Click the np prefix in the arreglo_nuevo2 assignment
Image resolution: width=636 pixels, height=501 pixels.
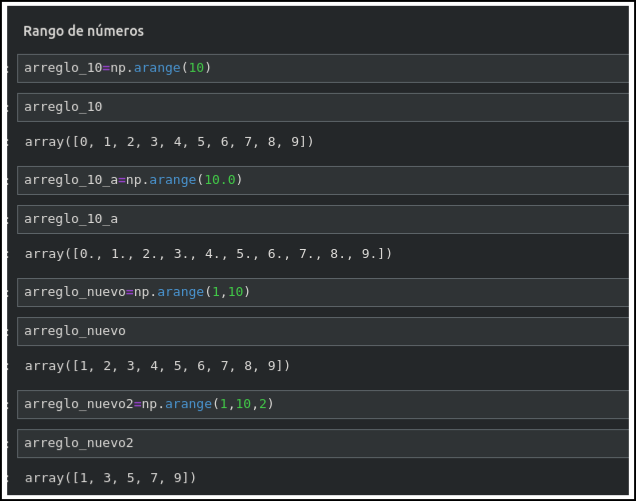click(148, 404)
